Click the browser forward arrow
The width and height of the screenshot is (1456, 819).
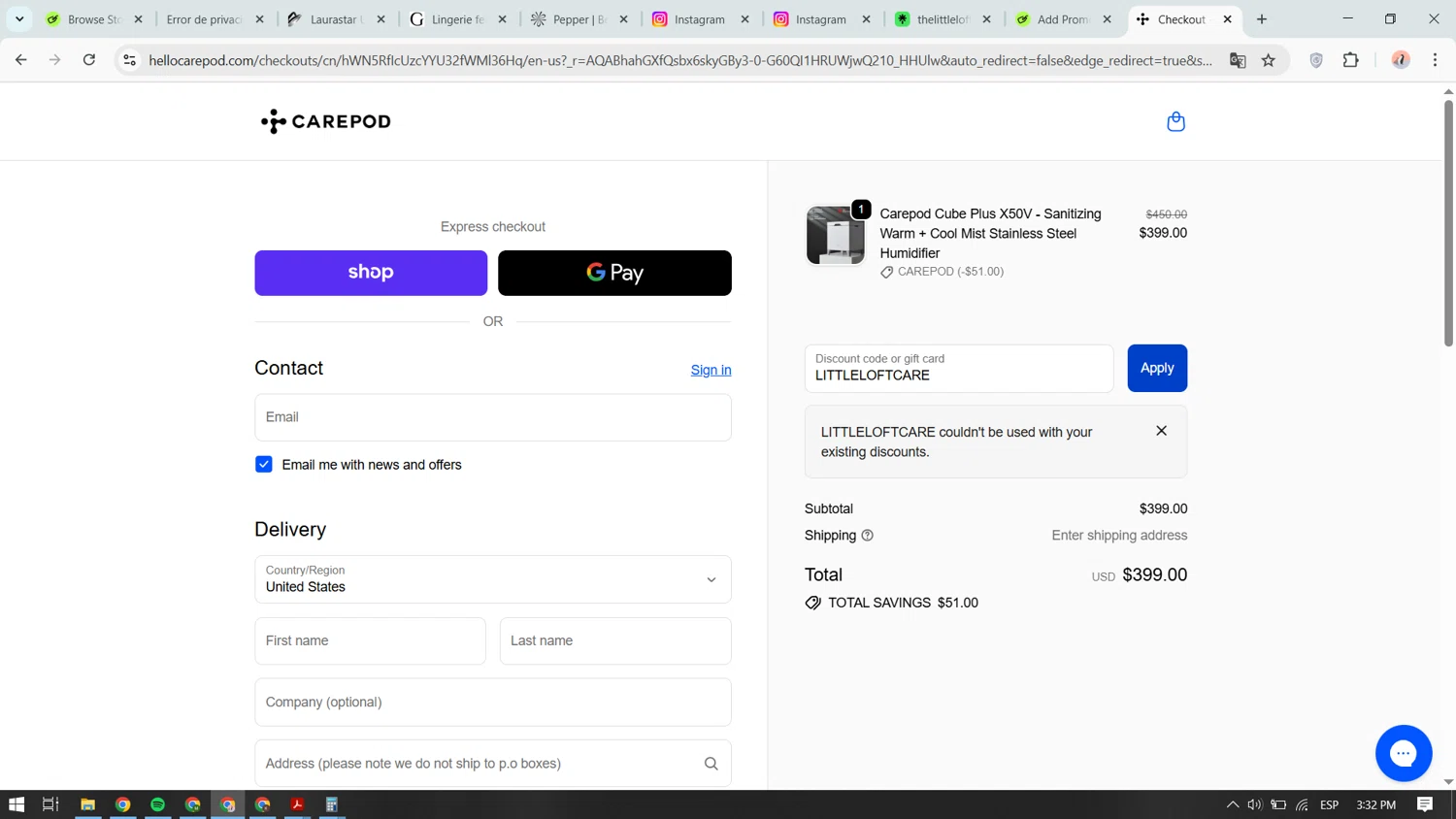tap(55, 60)
